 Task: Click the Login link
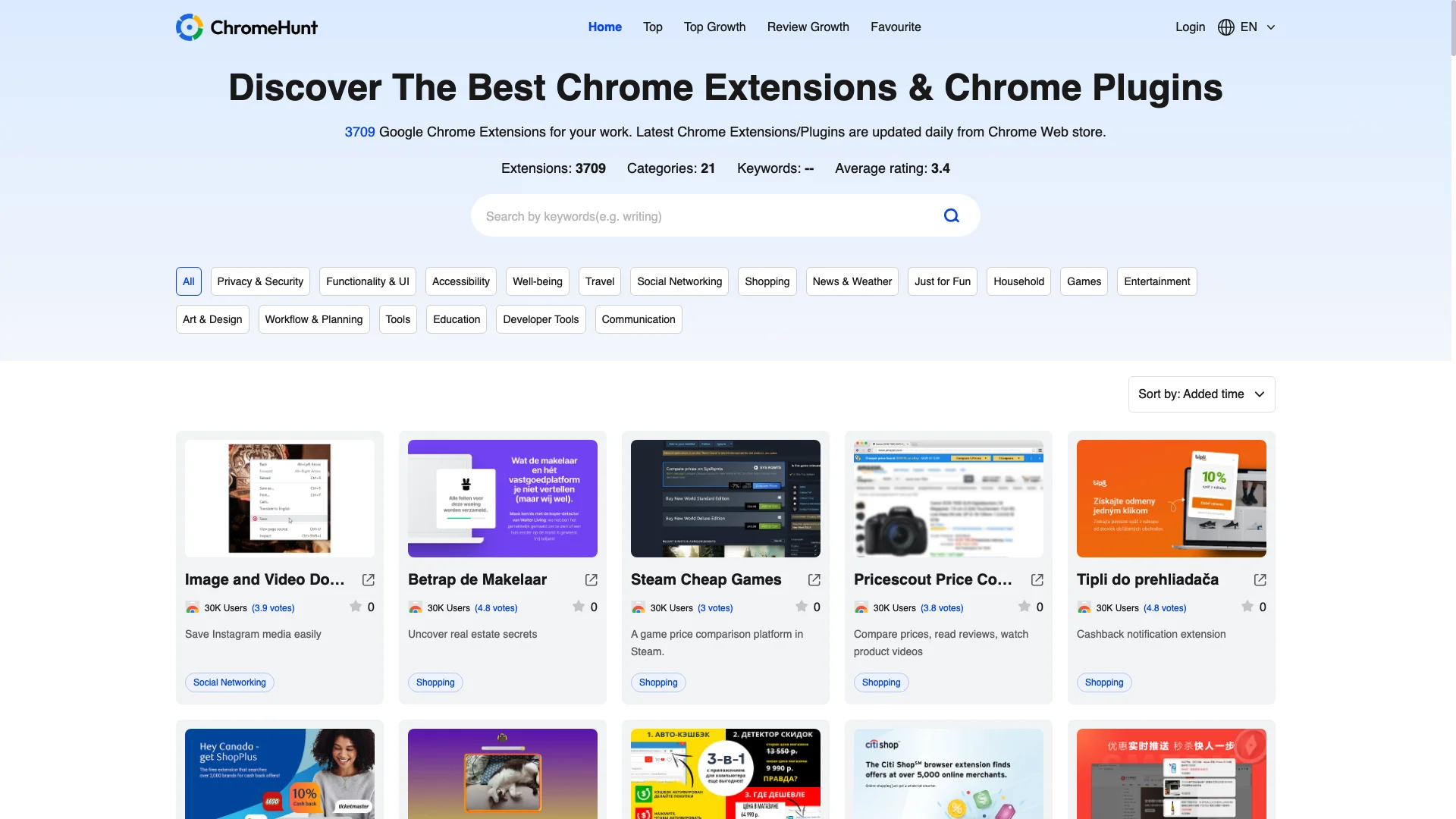pyautogui.click(x=1190, y=27)
